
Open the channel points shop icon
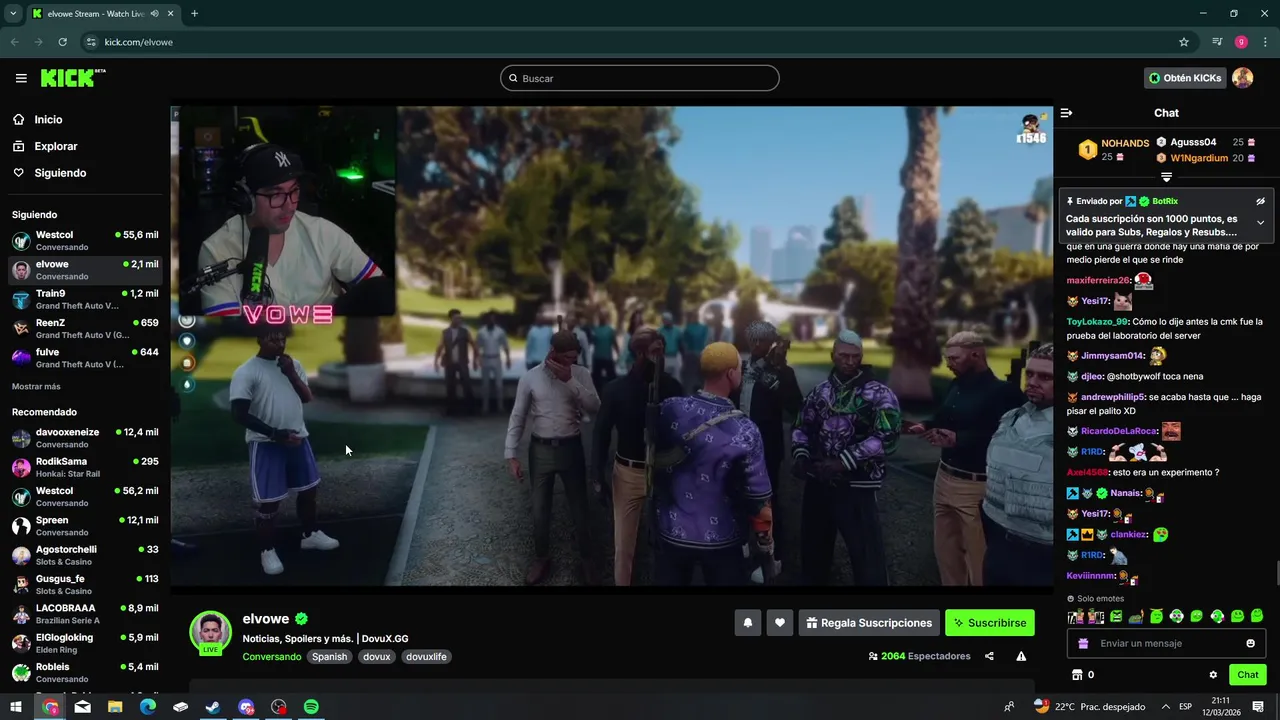tap(1077, 675)
